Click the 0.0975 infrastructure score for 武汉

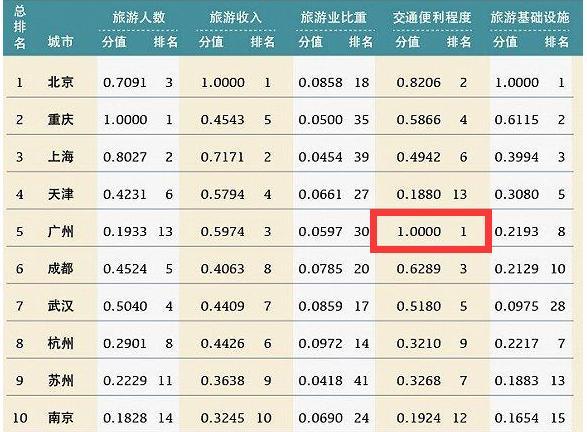coord(516,306)
